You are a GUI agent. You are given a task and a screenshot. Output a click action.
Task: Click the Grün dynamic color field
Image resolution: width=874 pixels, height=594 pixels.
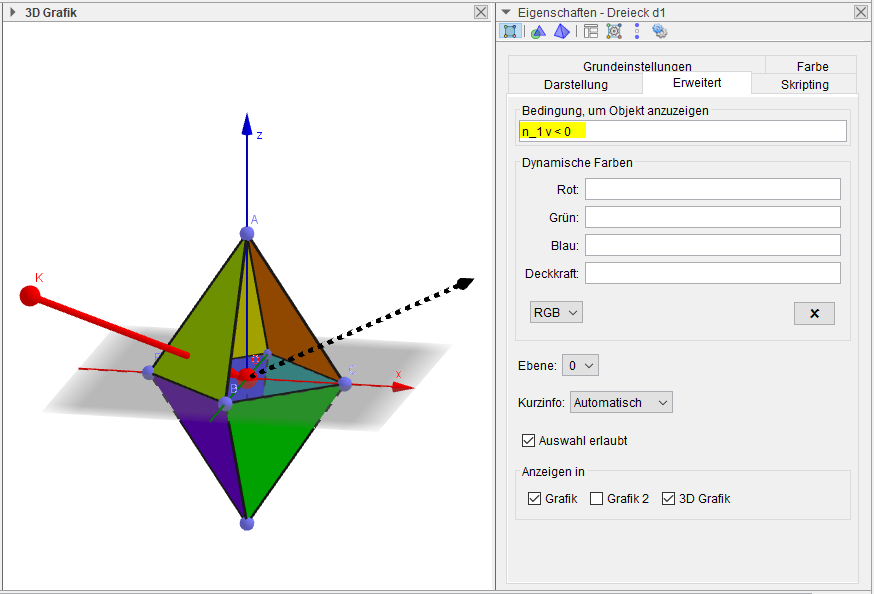click(x=712, y=217)
